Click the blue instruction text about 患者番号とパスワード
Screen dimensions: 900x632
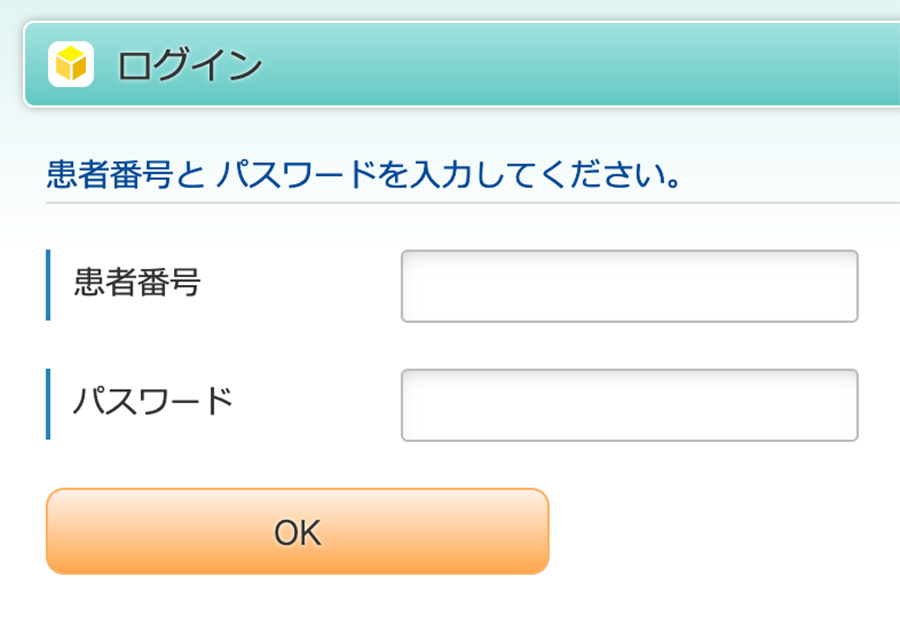point(363,174)
